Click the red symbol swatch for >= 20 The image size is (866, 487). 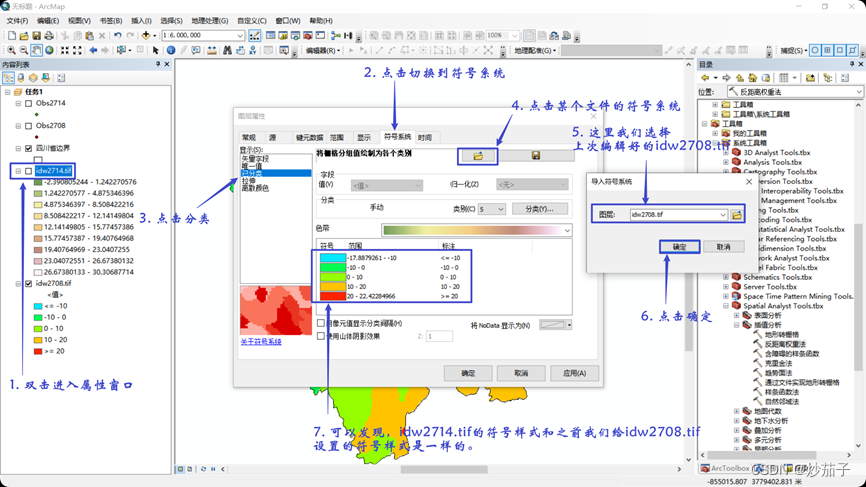pyautogui.click(x=332, y=296)
